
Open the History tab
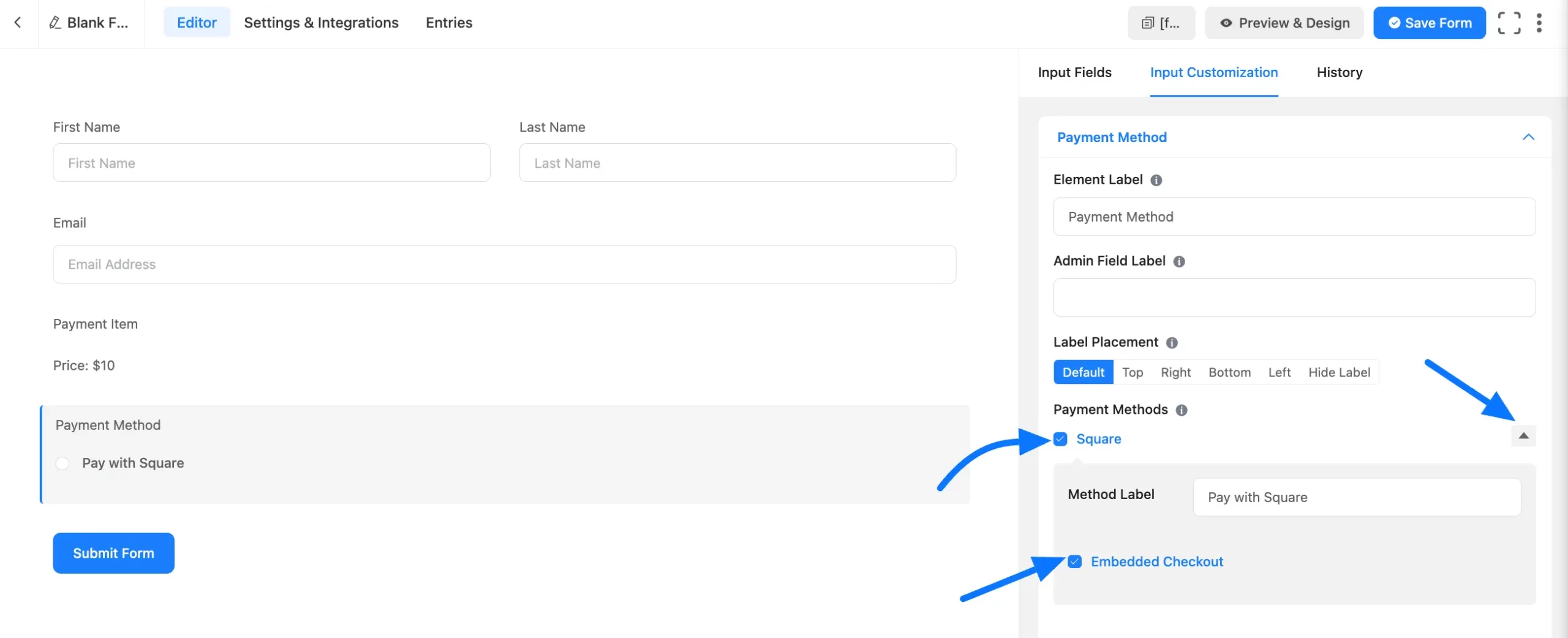coord(1339,72)
